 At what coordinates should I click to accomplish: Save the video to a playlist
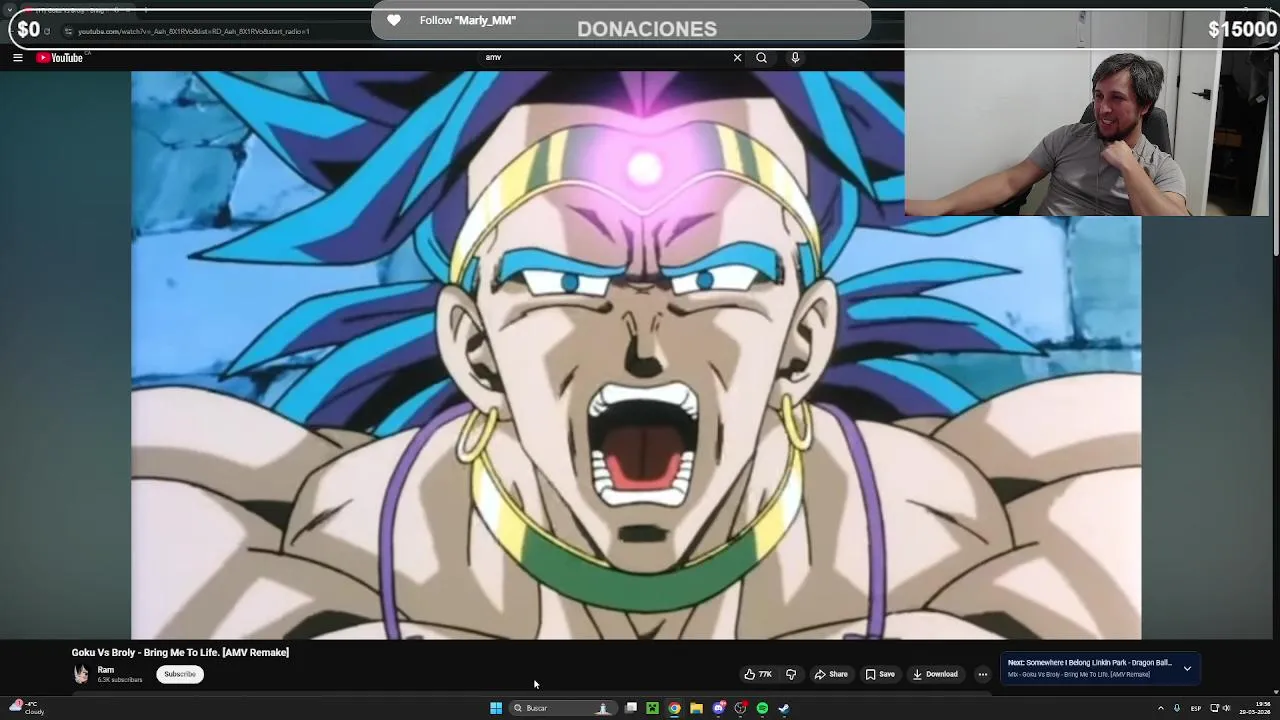pos(880,674)
